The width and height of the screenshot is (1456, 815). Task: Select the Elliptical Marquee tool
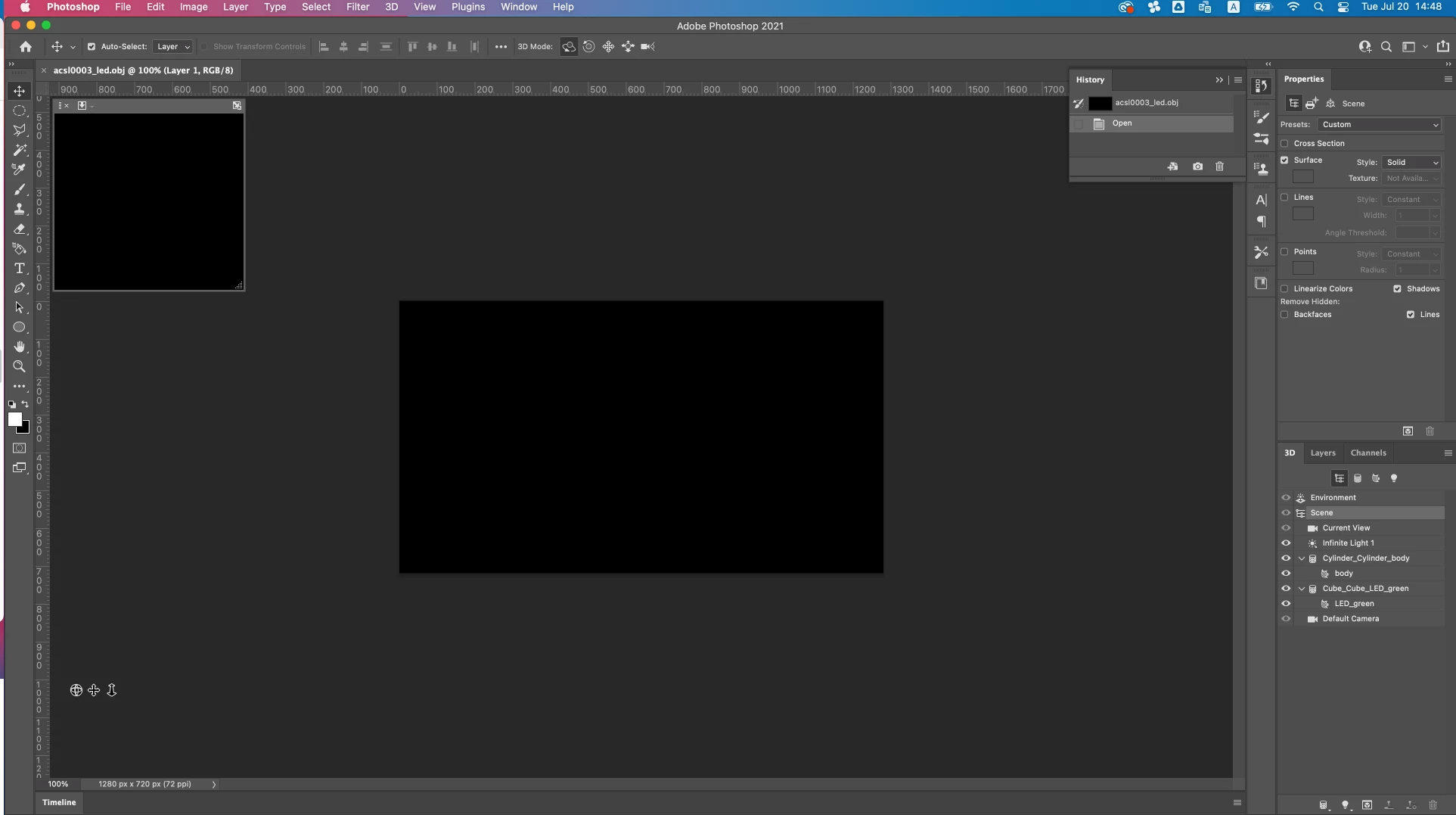pos(19,110)
